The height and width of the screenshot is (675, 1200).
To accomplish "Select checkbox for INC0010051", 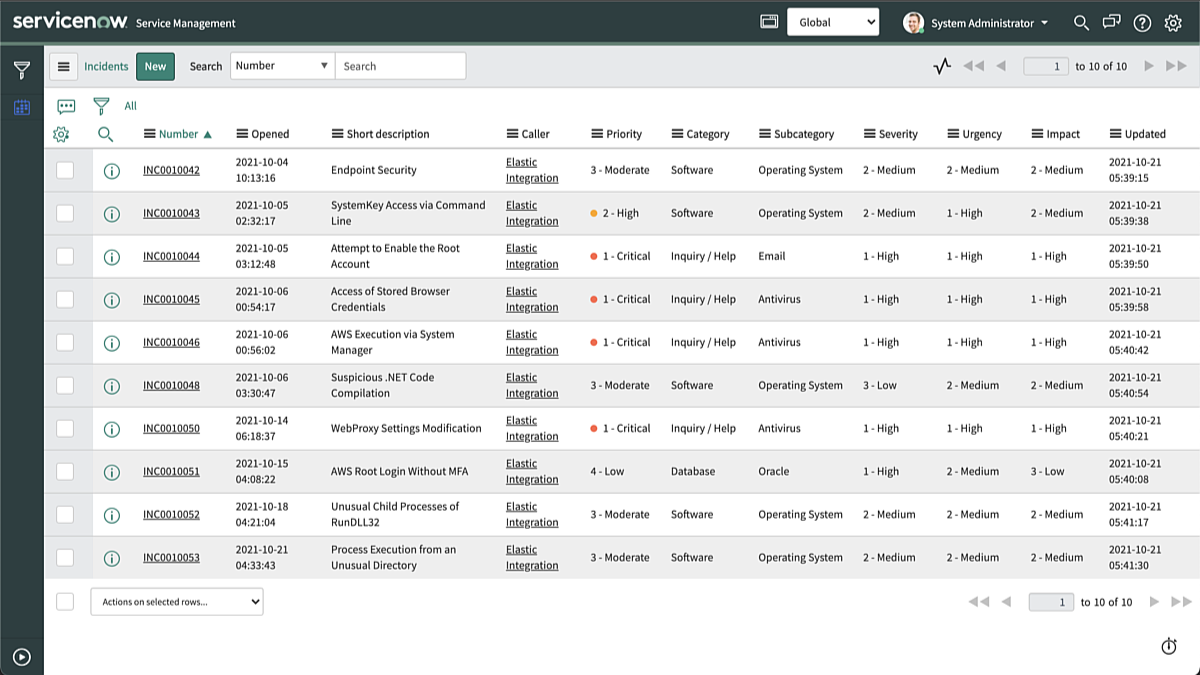I will point(65,471).
